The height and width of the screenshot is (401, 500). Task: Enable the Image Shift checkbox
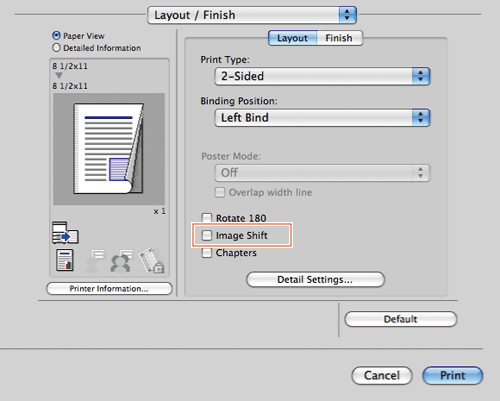click(x=207, y=235)
